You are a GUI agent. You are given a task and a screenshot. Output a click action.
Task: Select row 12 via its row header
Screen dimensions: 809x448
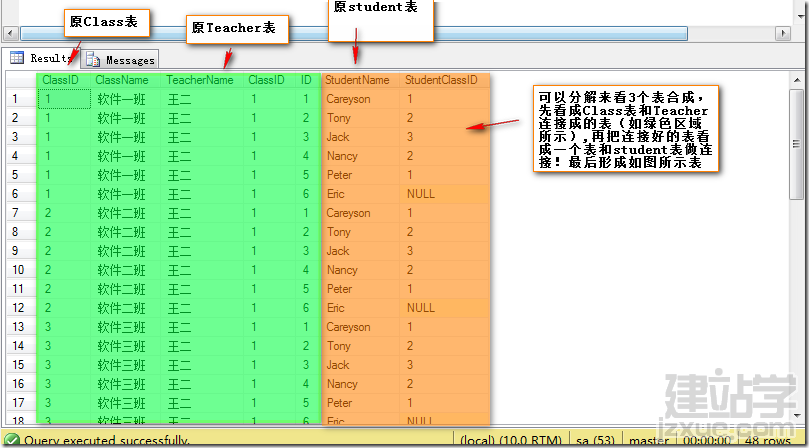(18, 308)
